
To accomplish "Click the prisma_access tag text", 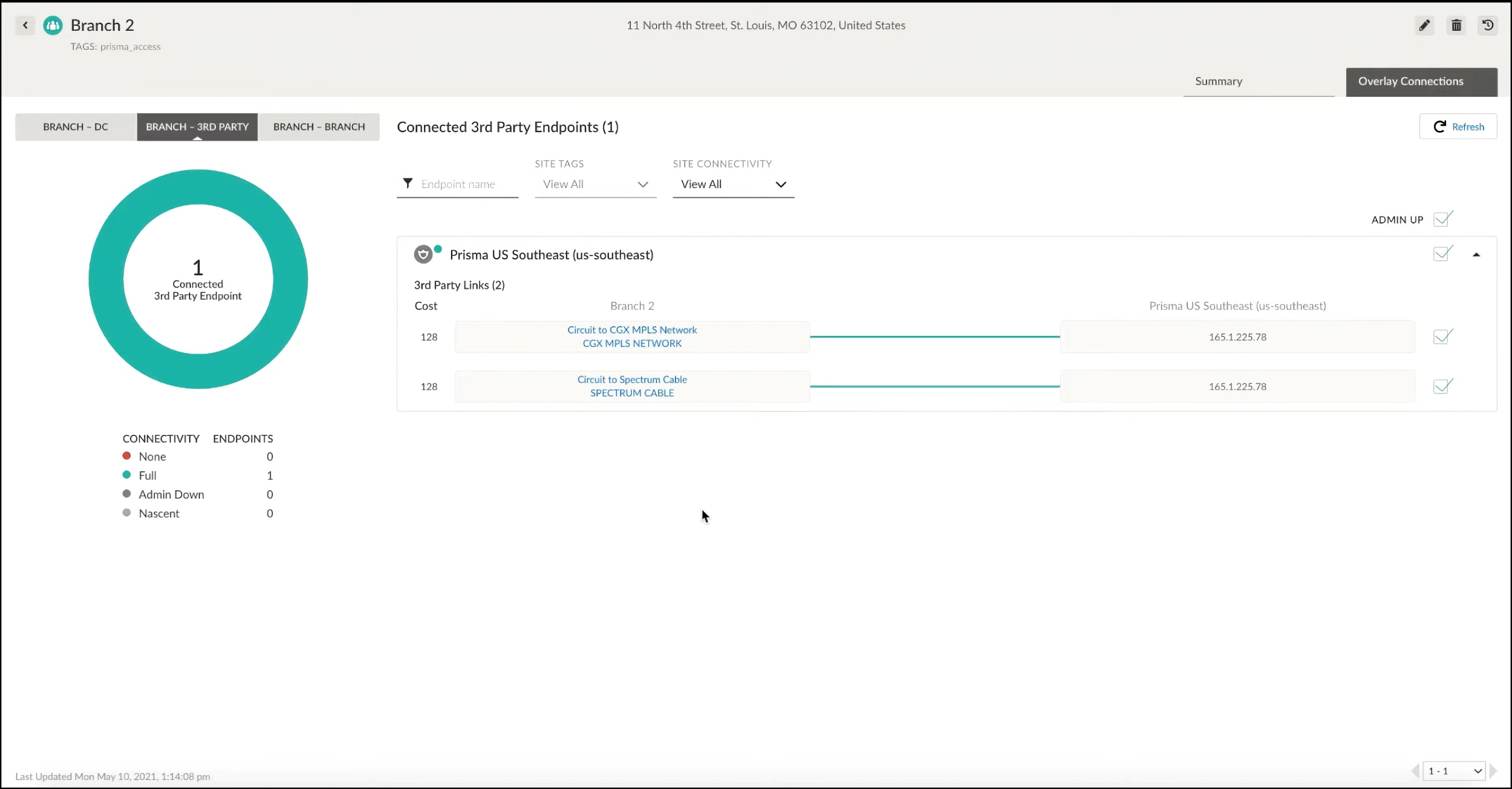I will pyautogui.click(x=131, y=47).
